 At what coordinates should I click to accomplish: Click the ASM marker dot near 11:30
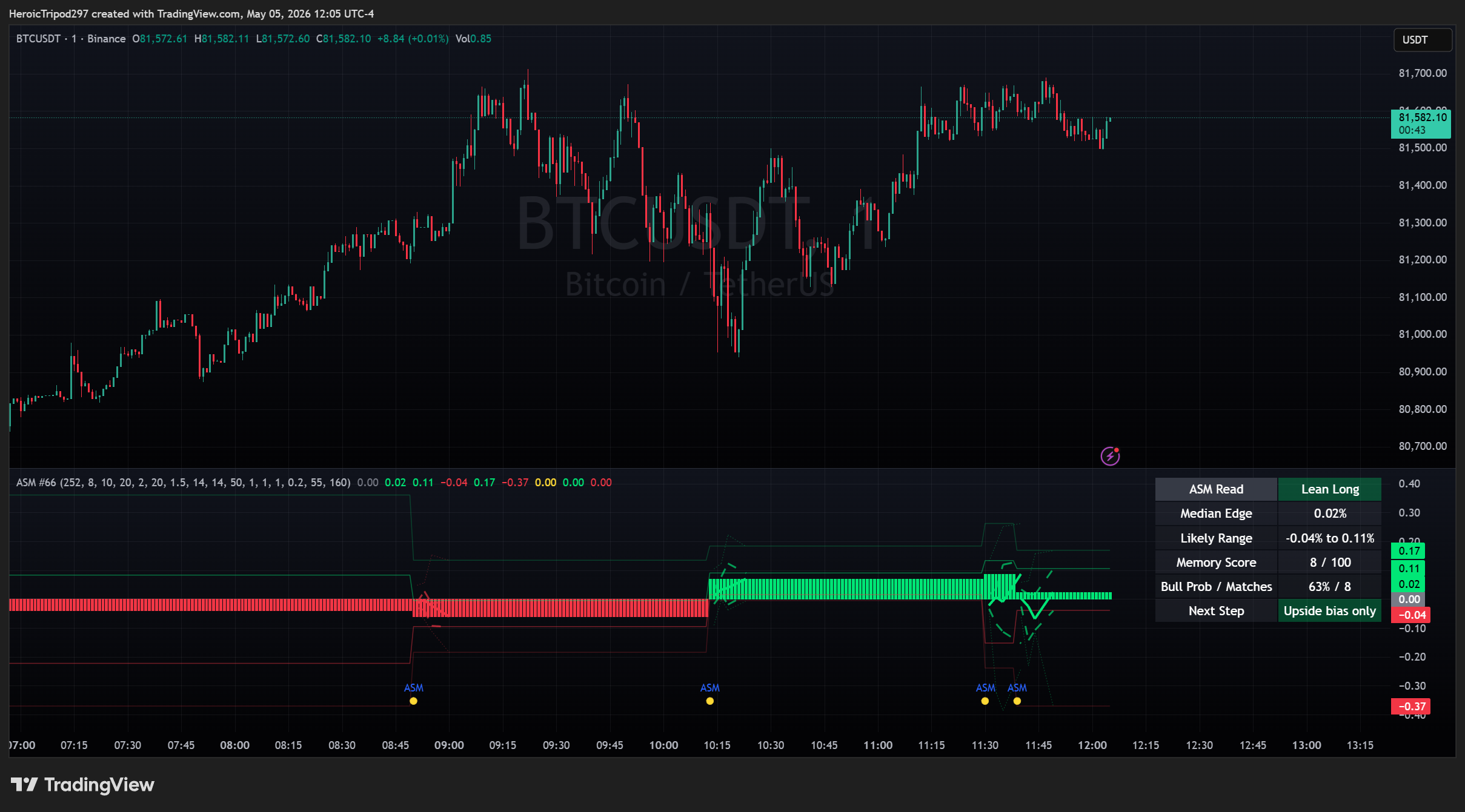click(x=985, y=701)
